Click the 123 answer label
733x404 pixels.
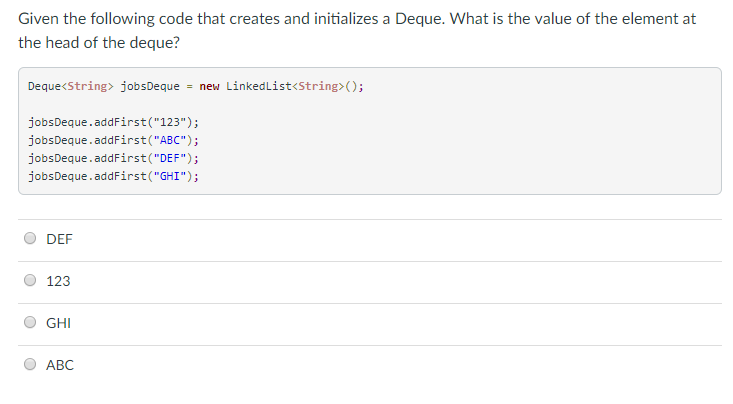[x=58, y=281]
